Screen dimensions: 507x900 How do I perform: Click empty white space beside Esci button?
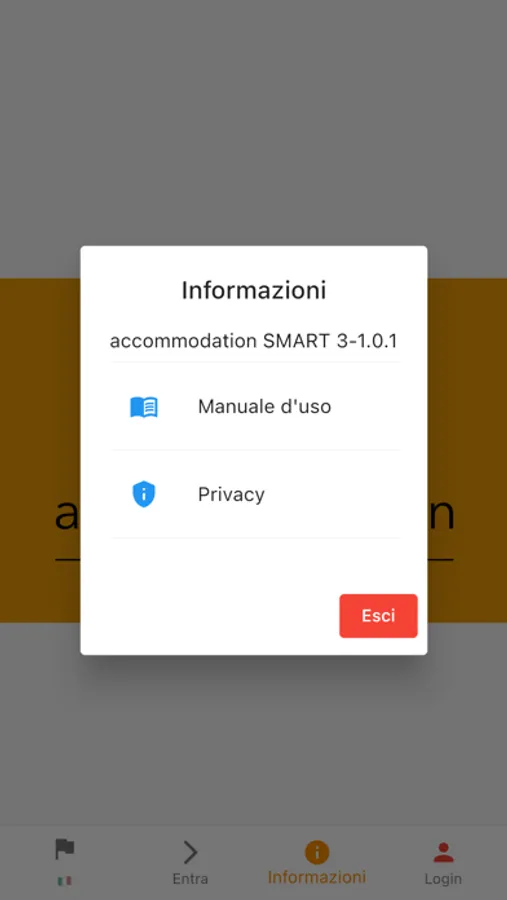tap(210, 616)
